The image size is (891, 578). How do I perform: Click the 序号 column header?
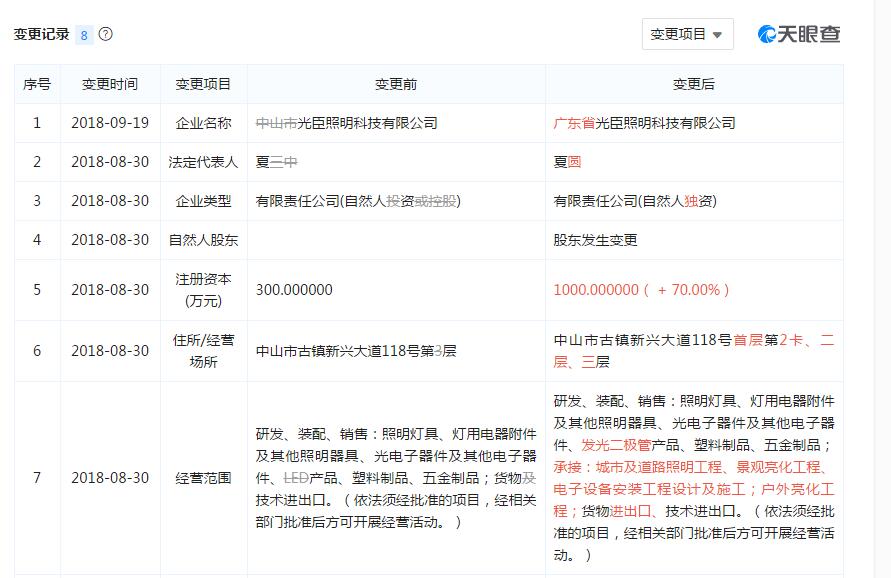(37, 84)
